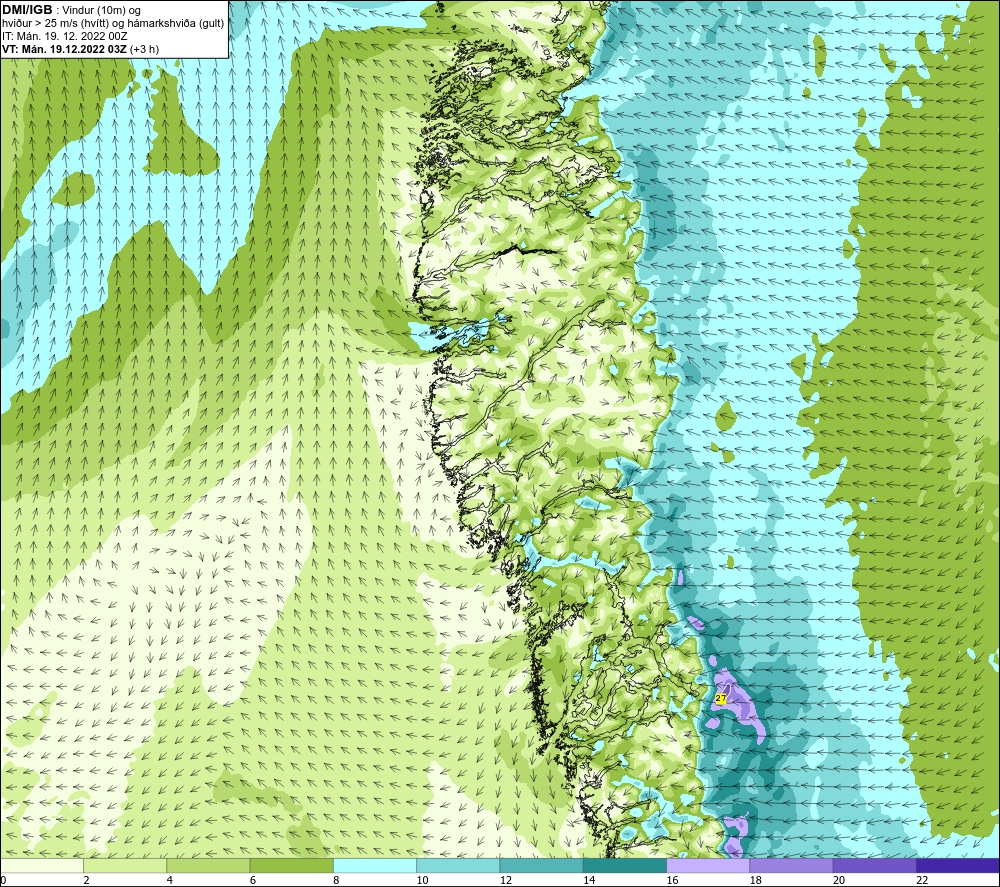Click the 10-12 m/s legend swatch

tap(458, 865)
